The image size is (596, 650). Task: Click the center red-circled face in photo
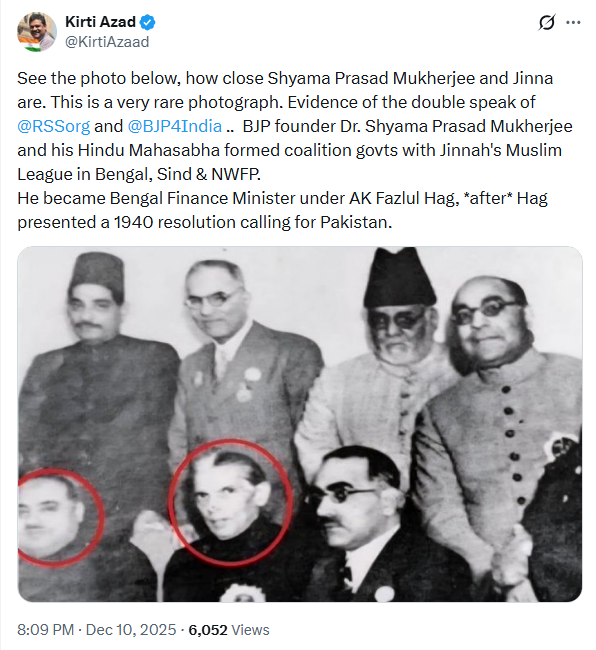tap(231, 502)
